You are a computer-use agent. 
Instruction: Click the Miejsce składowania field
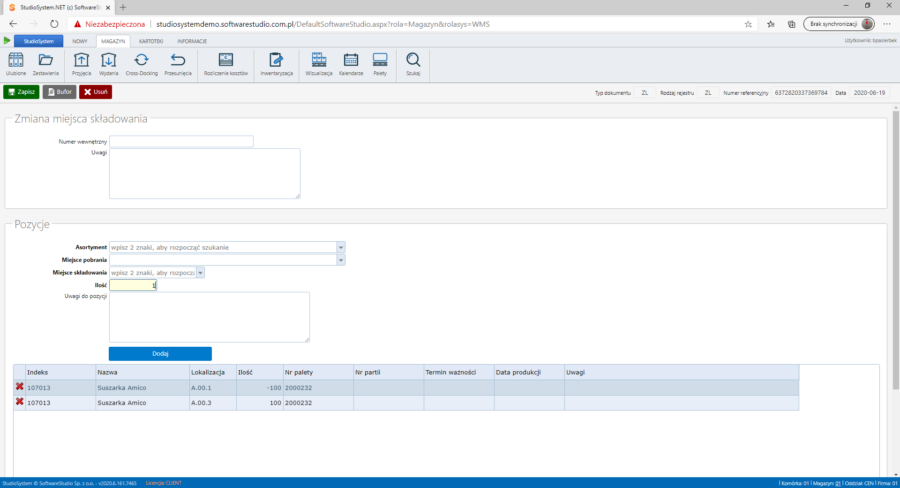pyautogui.click(x=153, y=273)
